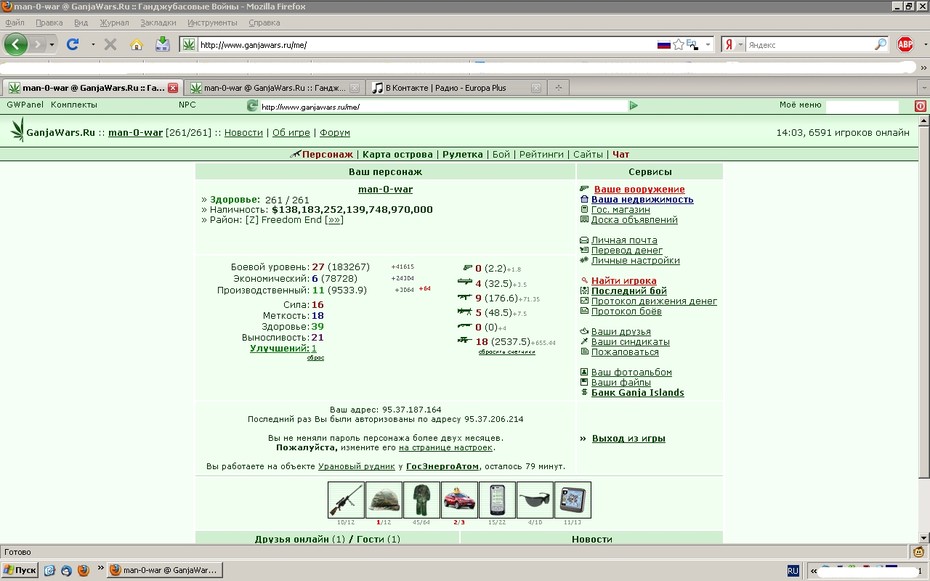Click Выход из игры logout link
Image resolution: width=930 pixels, height=581 pixels.
(x=628, y=438)
